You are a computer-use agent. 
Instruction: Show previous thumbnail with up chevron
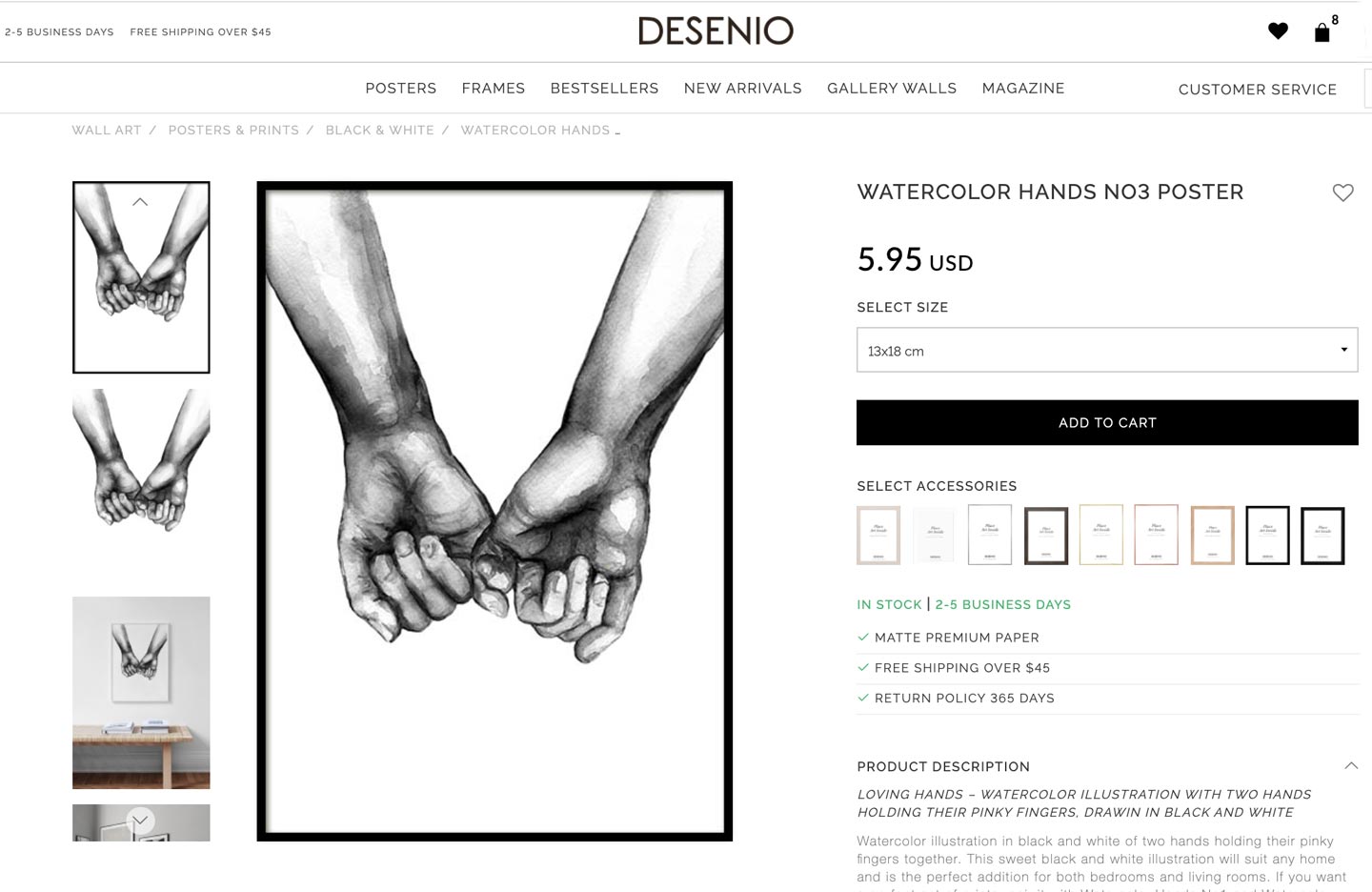click(x=140, y=202)
